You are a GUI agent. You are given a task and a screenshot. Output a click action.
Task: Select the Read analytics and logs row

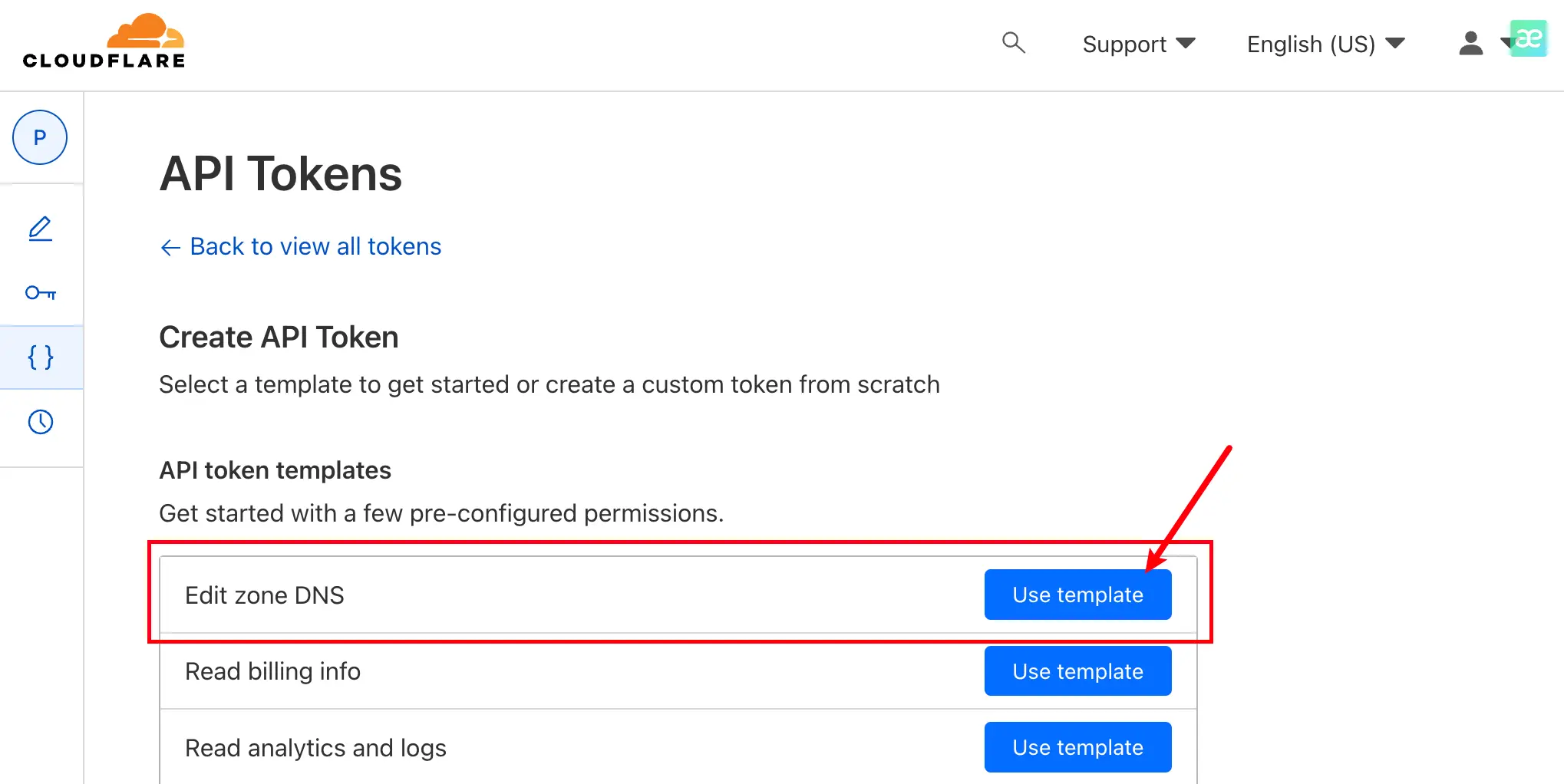[678, 747]
